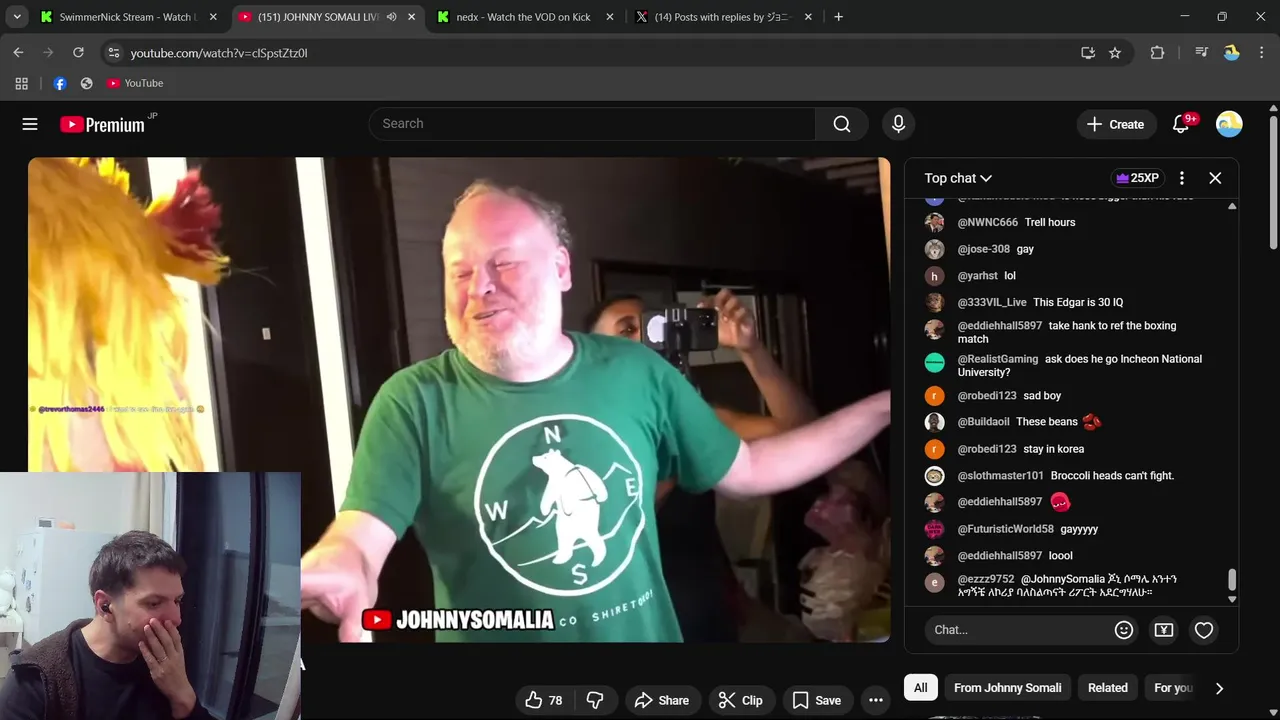Open the YouTube guide hamburger menu
1280x720 pixels.
pyautogui.click(x=30, y=124)
